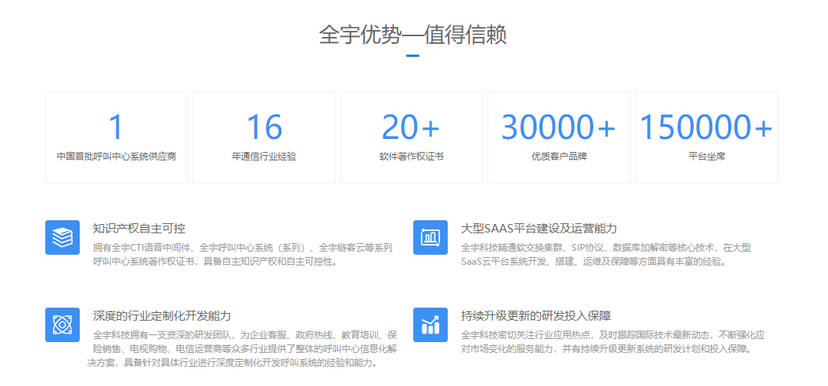Click the 持续升级更新的研发投入保障 heading
This screenshot has height=386, width=828.
point(536,316)
